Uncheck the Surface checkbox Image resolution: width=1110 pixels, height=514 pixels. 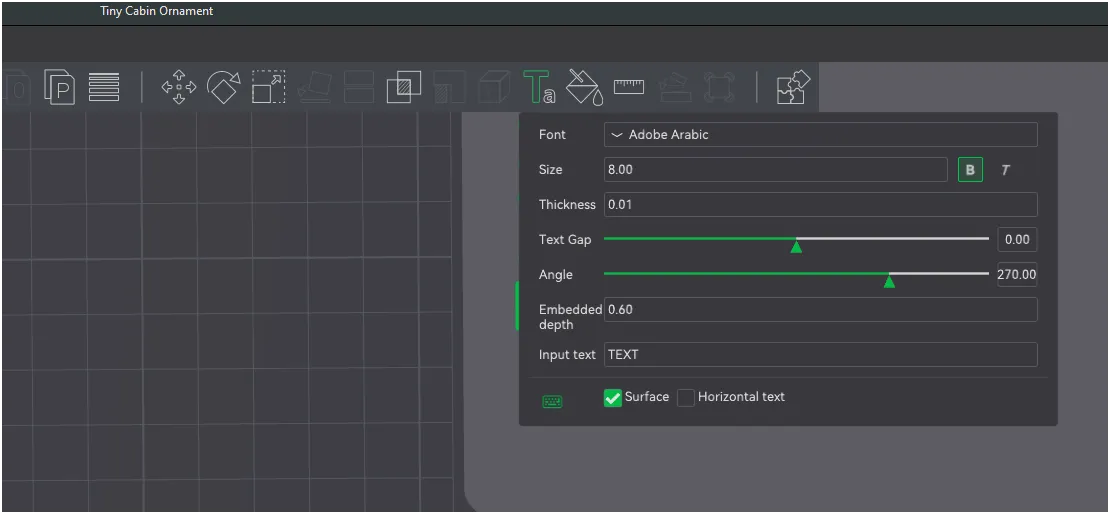[x=612, y=398]
